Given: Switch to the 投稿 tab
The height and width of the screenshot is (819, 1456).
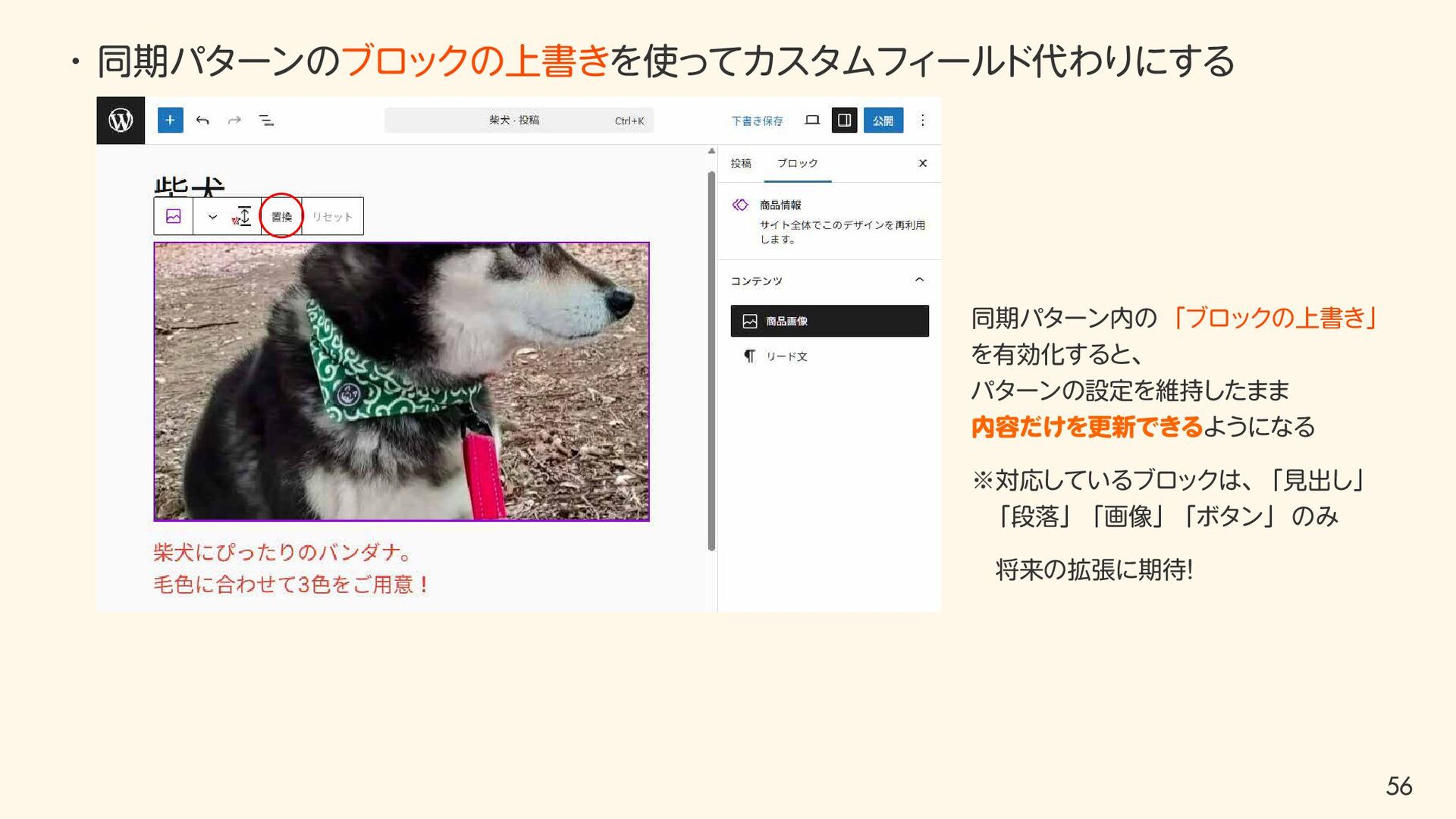Looking at the screenshot, I should click(741, 163).
